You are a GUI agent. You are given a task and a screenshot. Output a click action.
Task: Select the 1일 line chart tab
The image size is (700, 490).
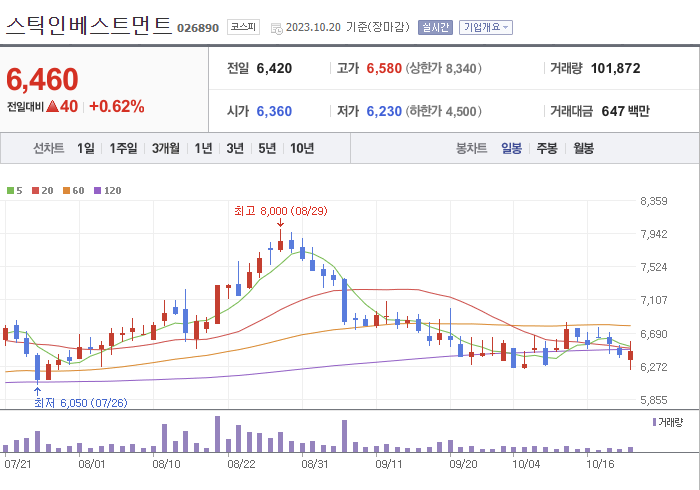click(x=86, y=148)
